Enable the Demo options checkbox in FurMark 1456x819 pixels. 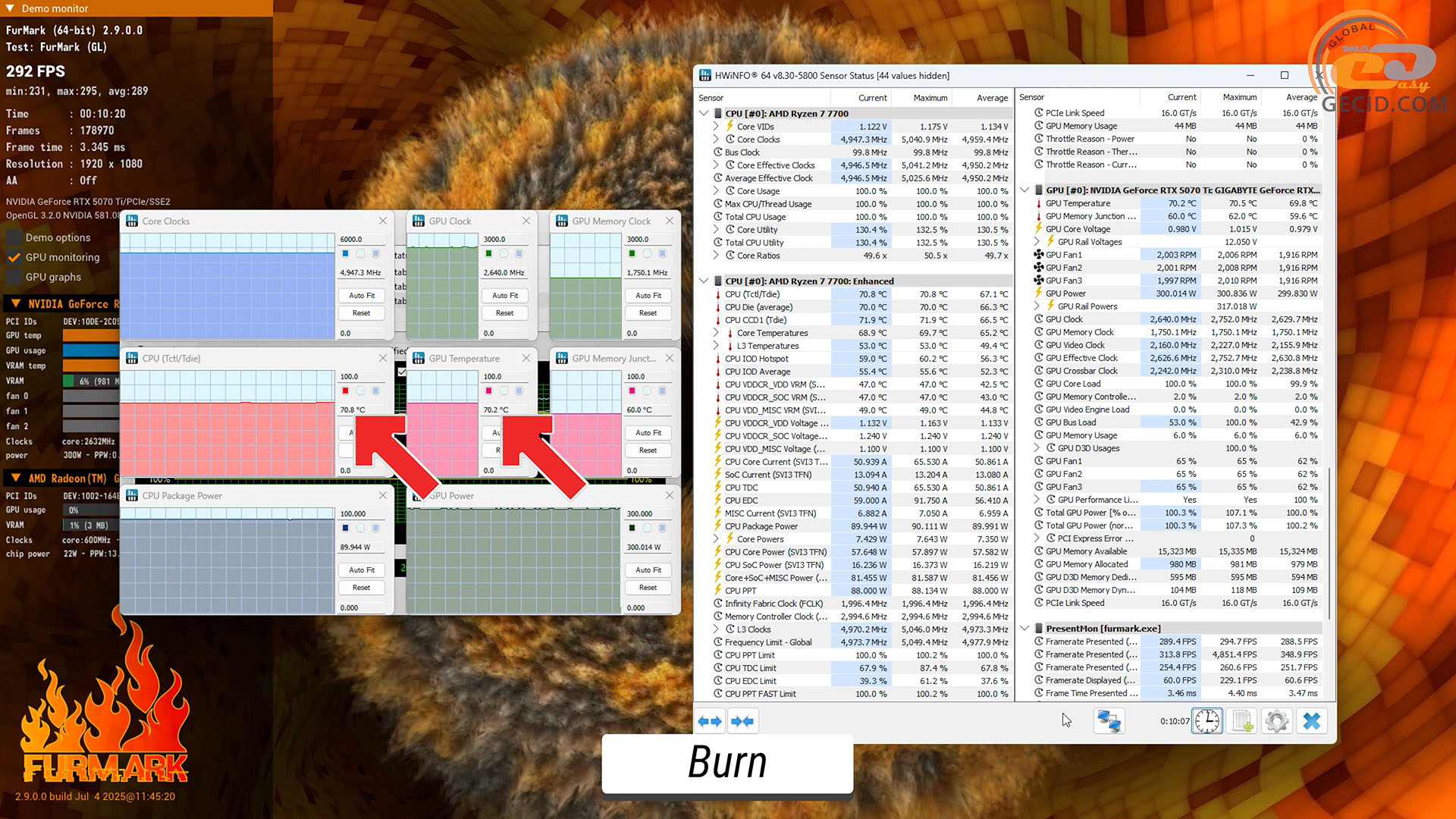[x=14, y=237]
